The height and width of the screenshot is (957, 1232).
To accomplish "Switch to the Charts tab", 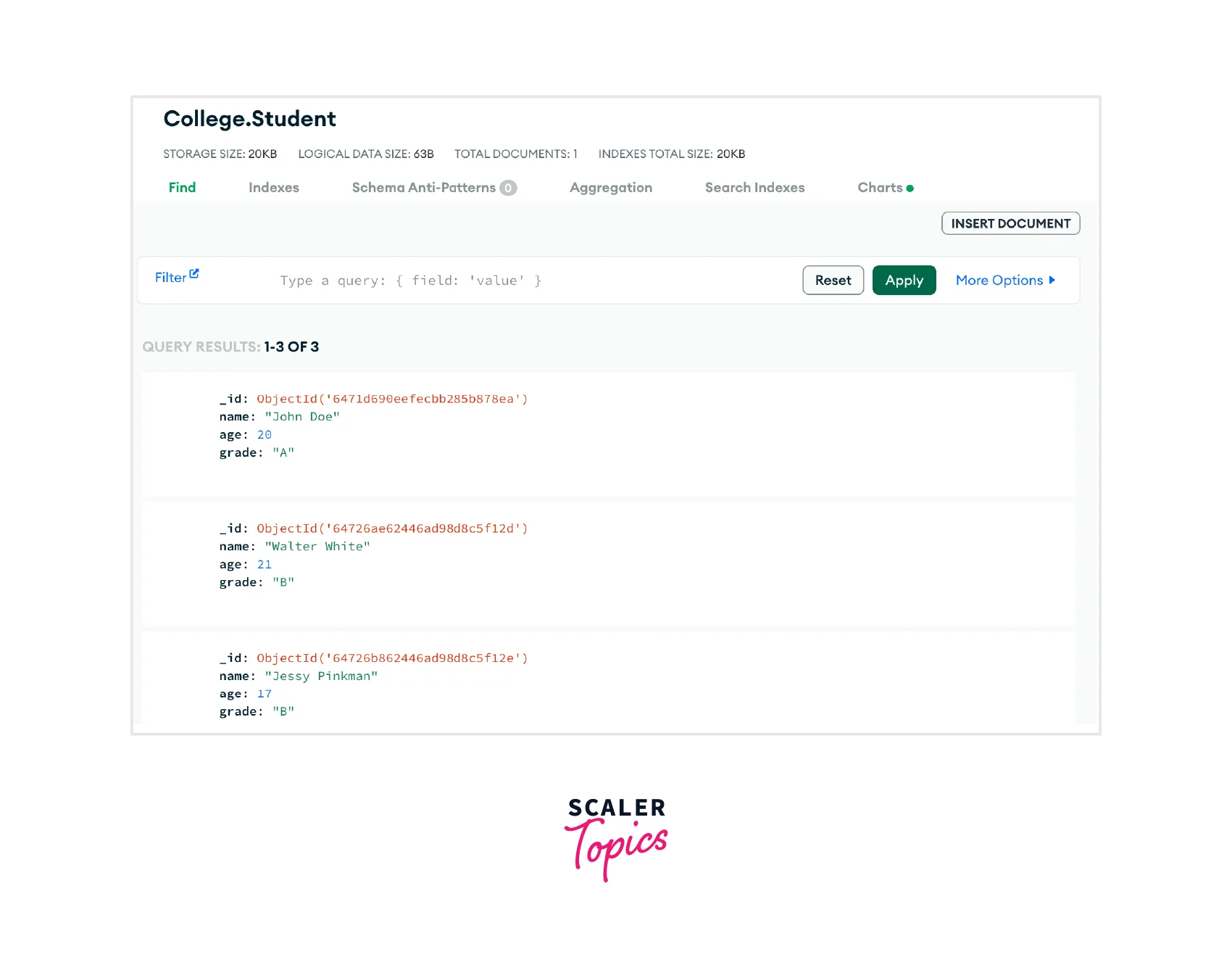I will (880, 188).
